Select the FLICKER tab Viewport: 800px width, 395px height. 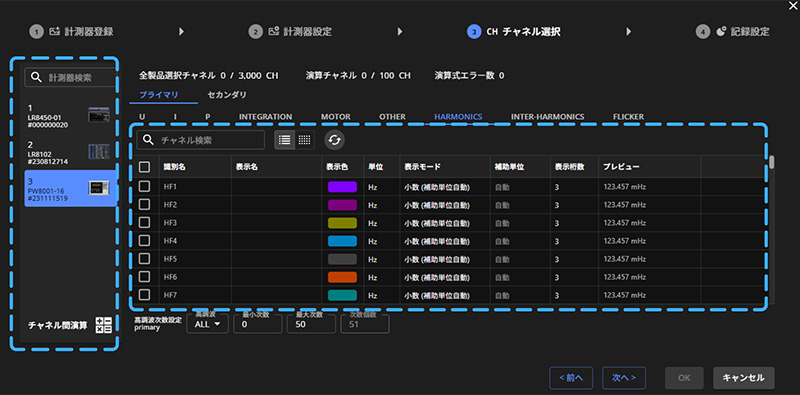coord(628,116)
